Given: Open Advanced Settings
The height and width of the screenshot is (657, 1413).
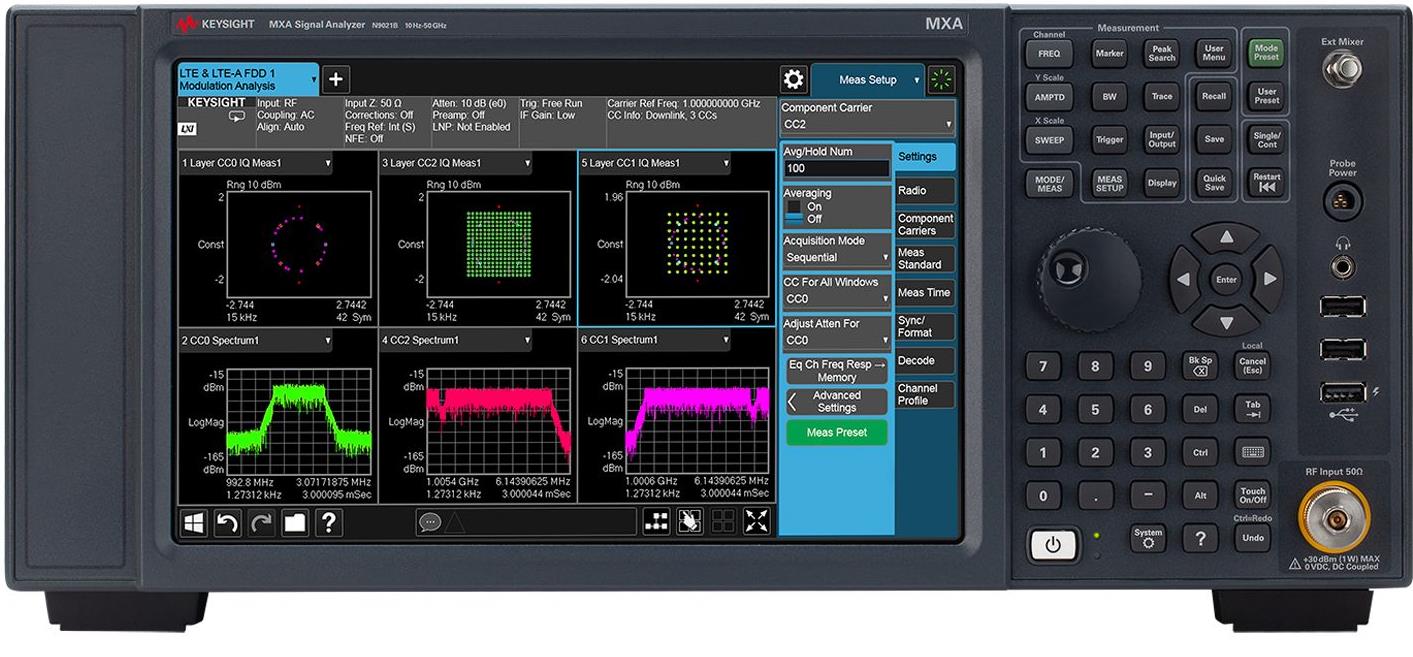Looking at the screenshot, I should [836, 402].
